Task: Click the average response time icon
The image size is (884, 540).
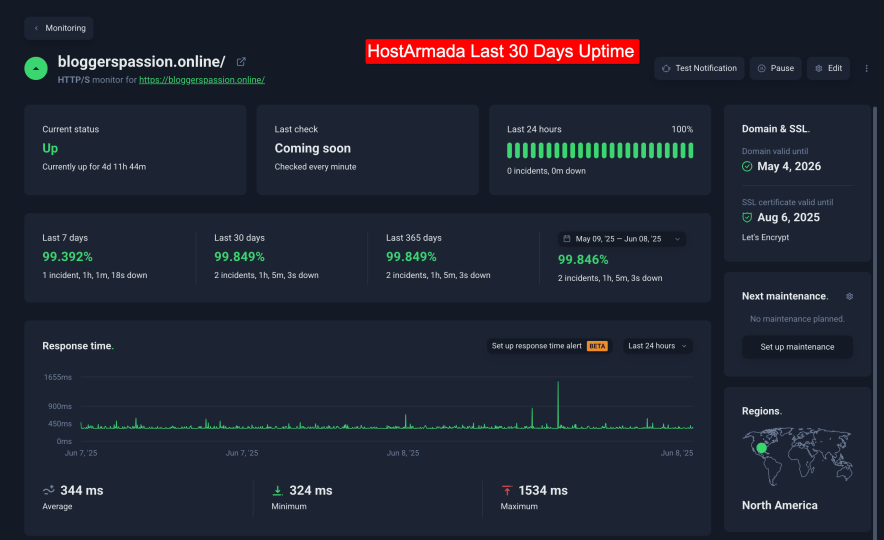Action: point(48,490)
